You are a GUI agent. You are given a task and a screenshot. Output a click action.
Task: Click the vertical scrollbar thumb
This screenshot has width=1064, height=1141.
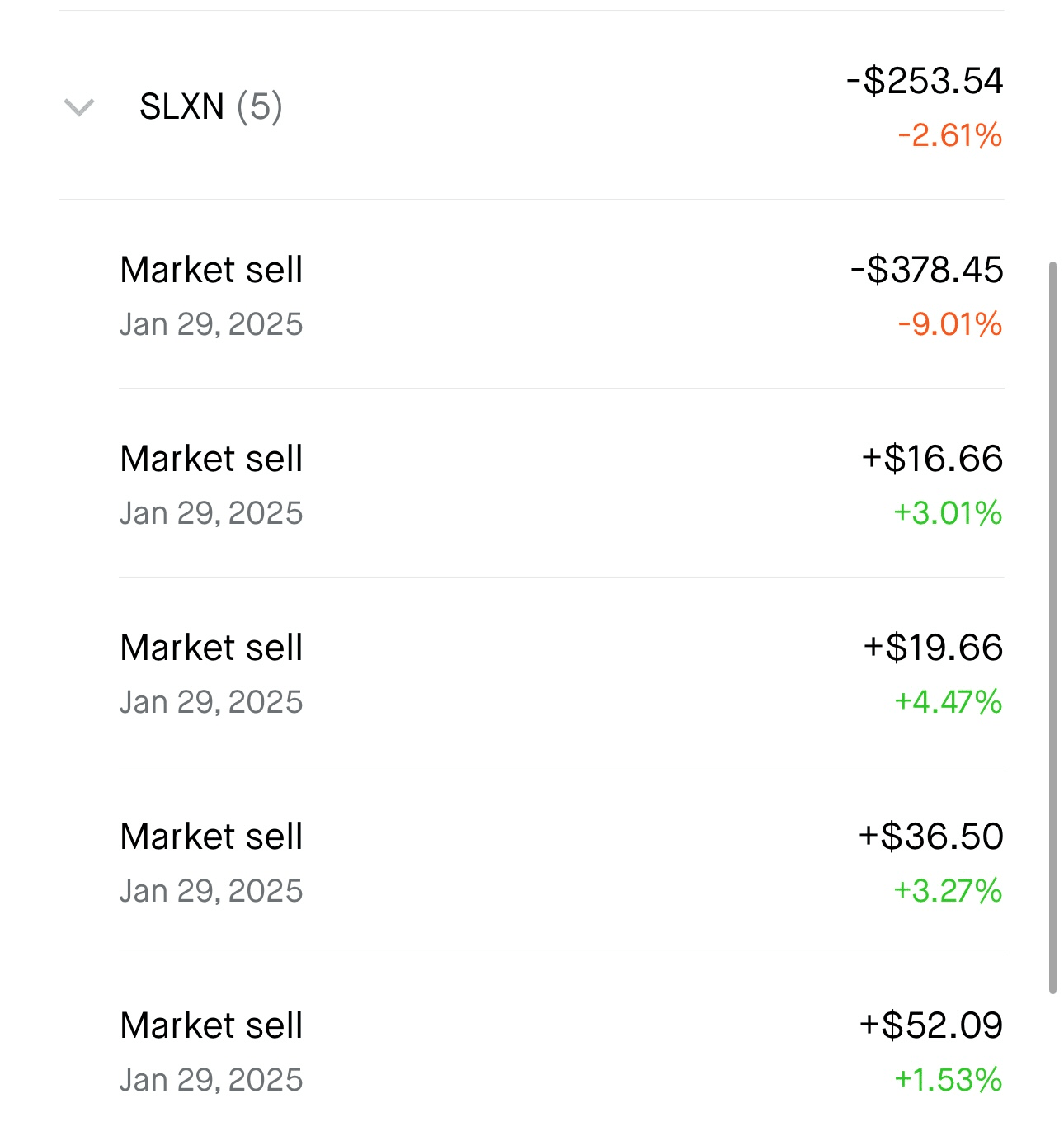pos(1052,627)
